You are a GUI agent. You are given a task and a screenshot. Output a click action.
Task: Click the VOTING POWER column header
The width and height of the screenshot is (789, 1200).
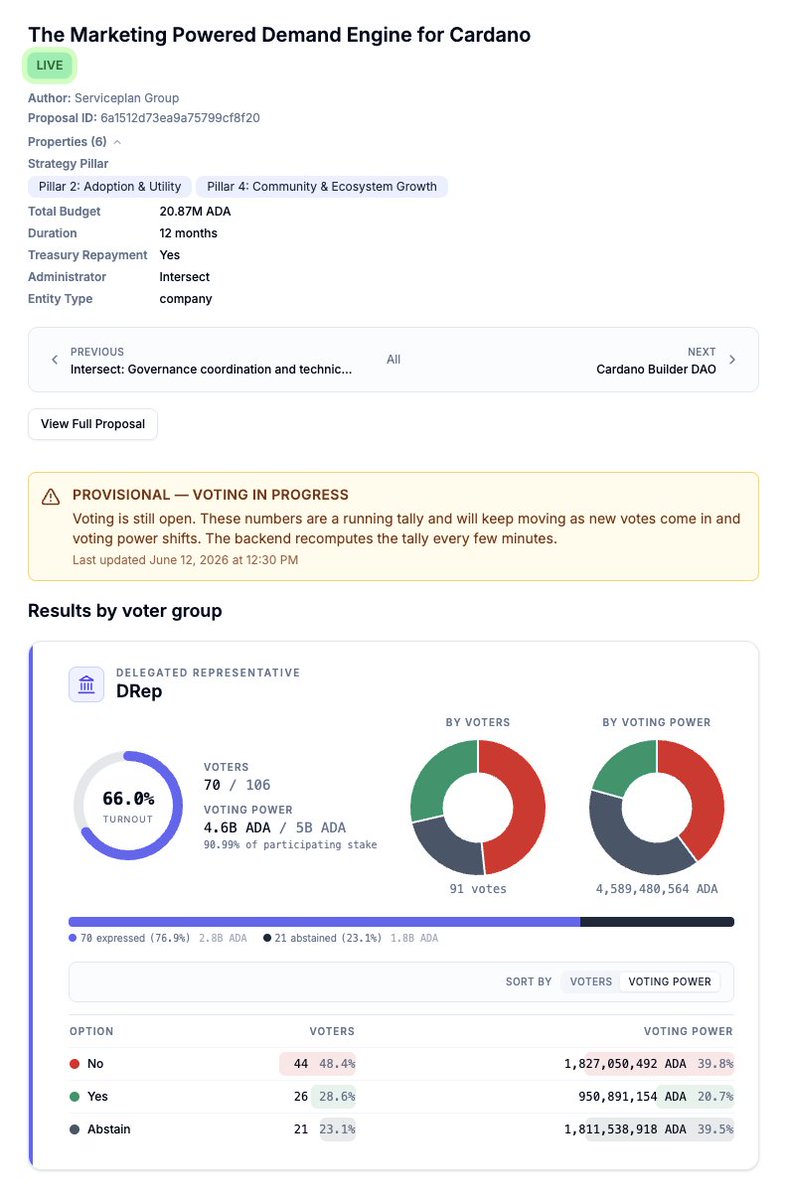[687, 1031]
